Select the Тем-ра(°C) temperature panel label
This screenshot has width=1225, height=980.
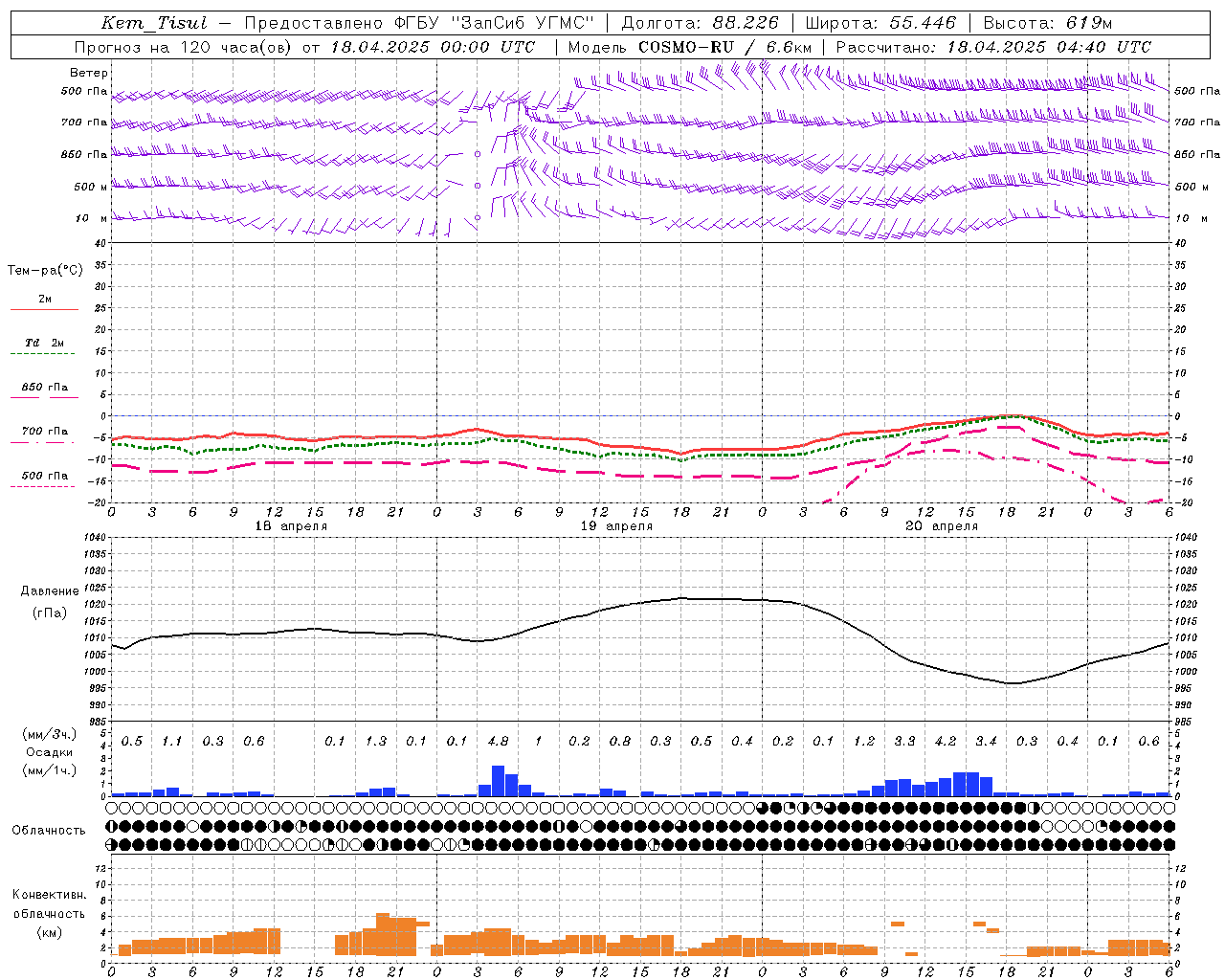(x=45, y=271)
